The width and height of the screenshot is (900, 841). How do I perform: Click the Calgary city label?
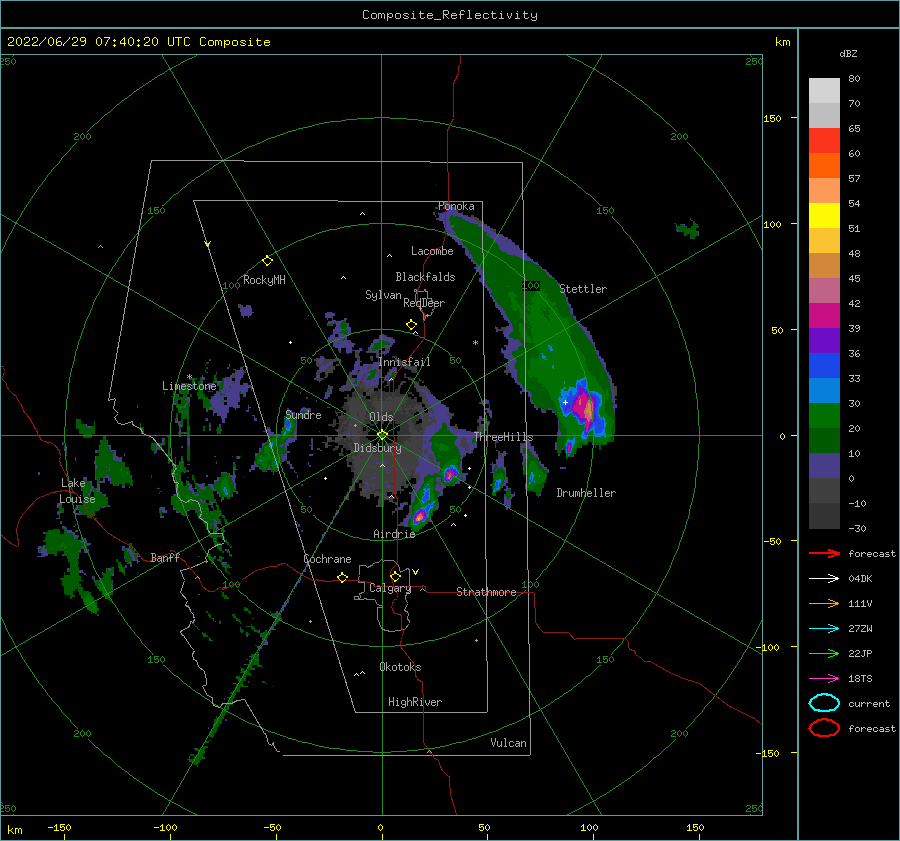point(390,588)
